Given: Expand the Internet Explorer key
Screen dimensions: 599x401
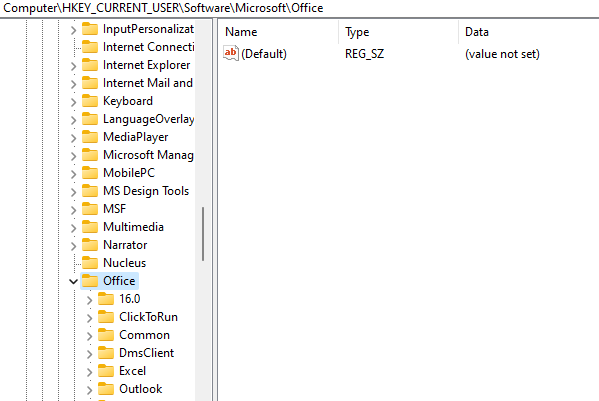Looking at the screenshot, I should coord(73,66).
